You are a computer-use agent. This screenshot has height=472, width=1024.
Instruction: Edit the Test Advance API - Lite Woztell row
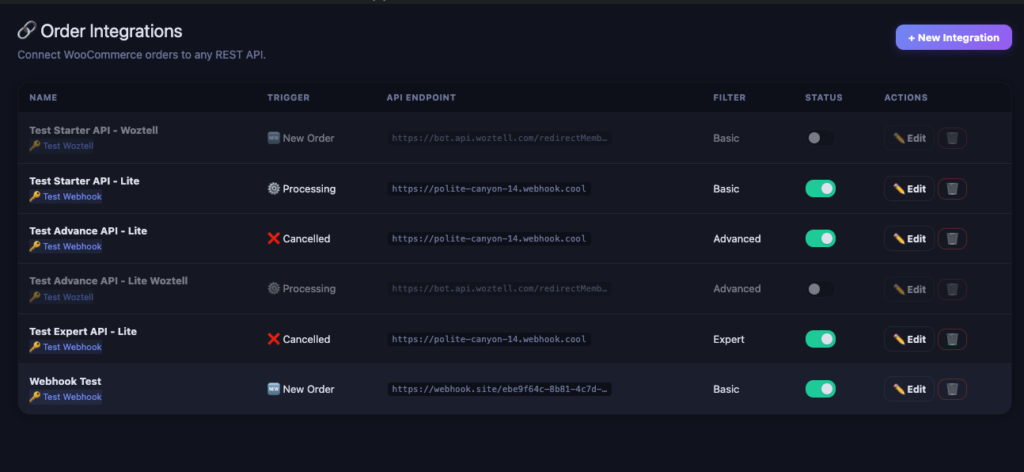click(x=909, y=289)
